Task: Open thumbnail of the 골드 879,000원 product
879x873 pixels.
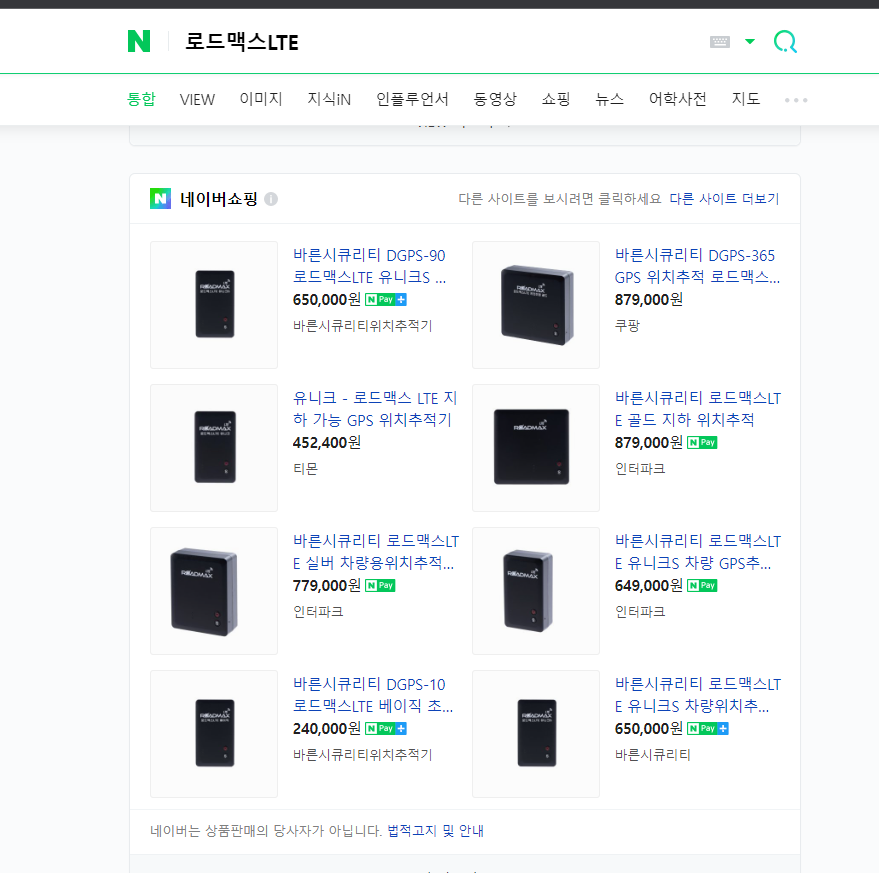Action: (536, 447)
